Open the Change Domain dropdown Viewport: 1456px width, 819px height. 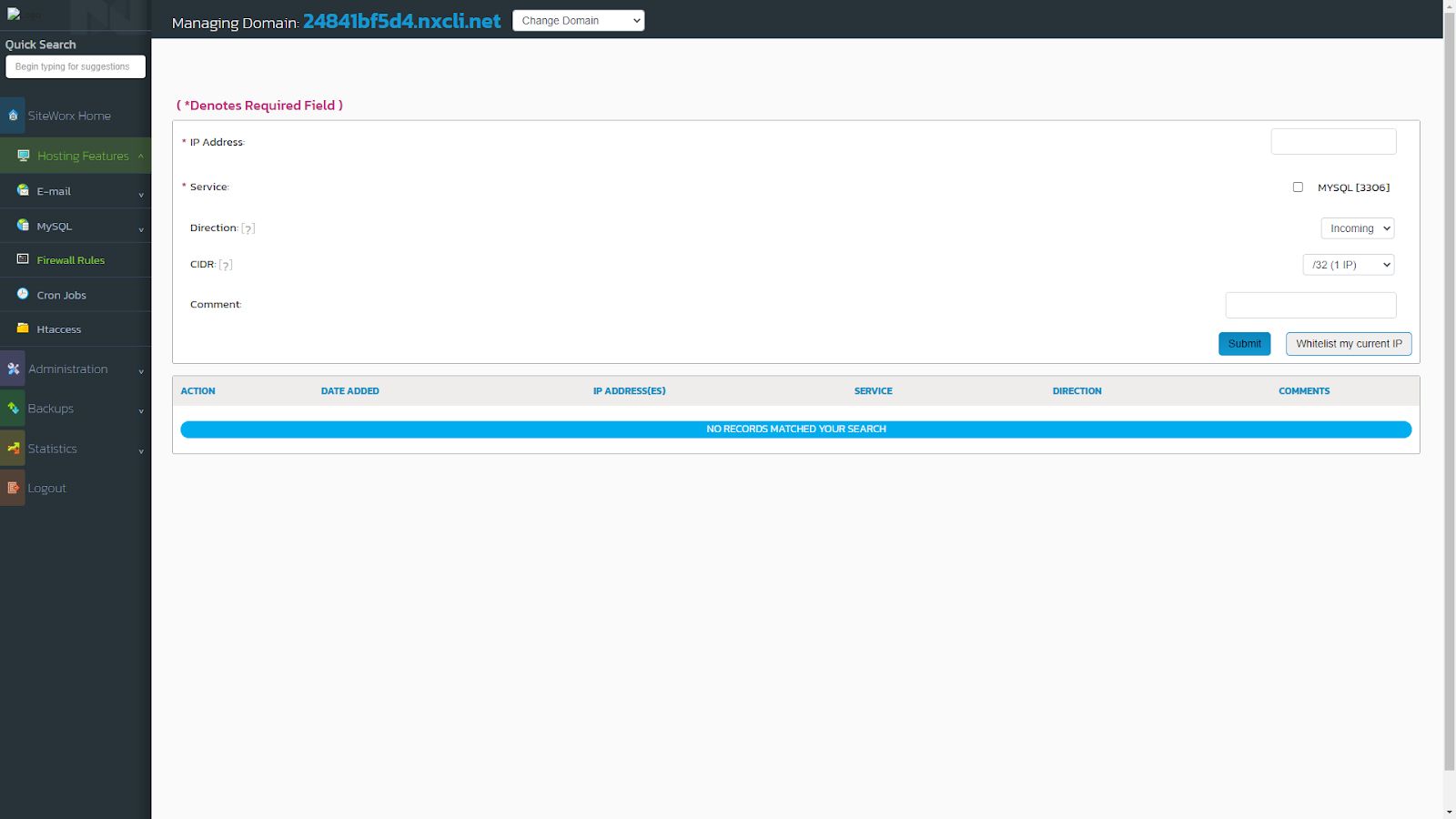[x=578, y=20]
